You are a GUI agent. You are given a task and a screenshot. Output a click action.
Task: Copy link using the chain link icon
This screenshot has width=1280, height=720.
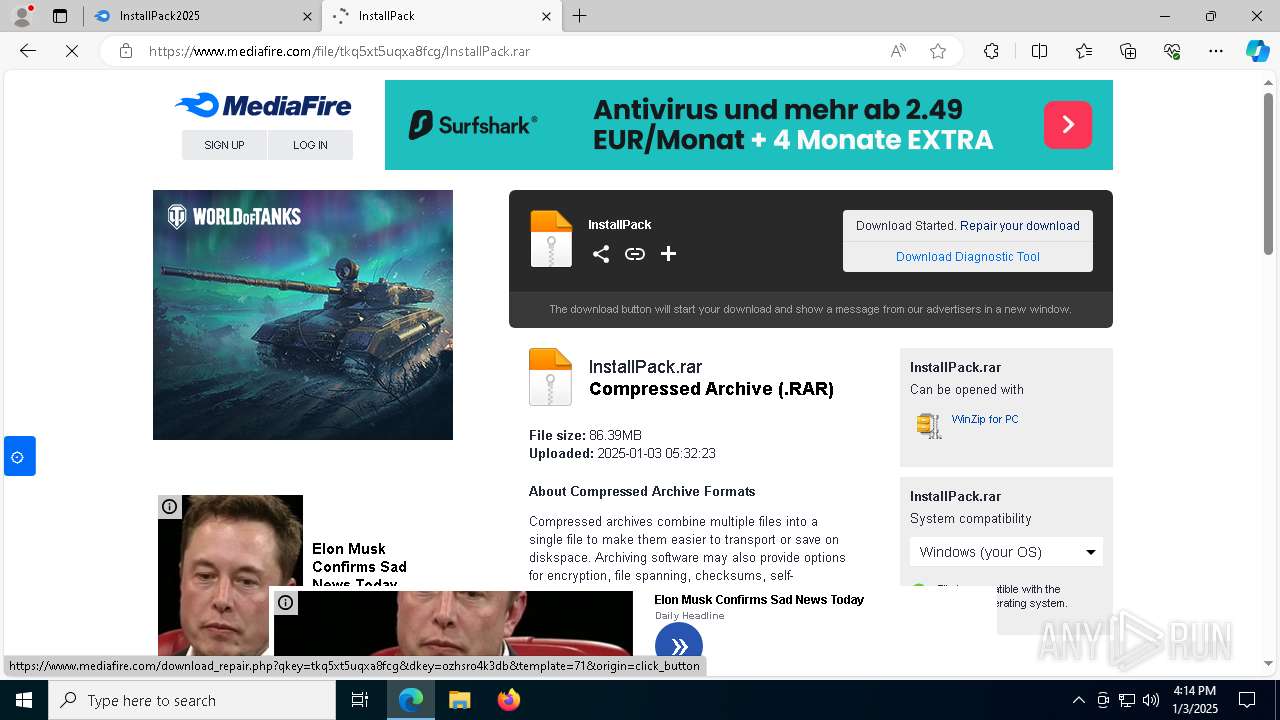(x=635, y=254)
